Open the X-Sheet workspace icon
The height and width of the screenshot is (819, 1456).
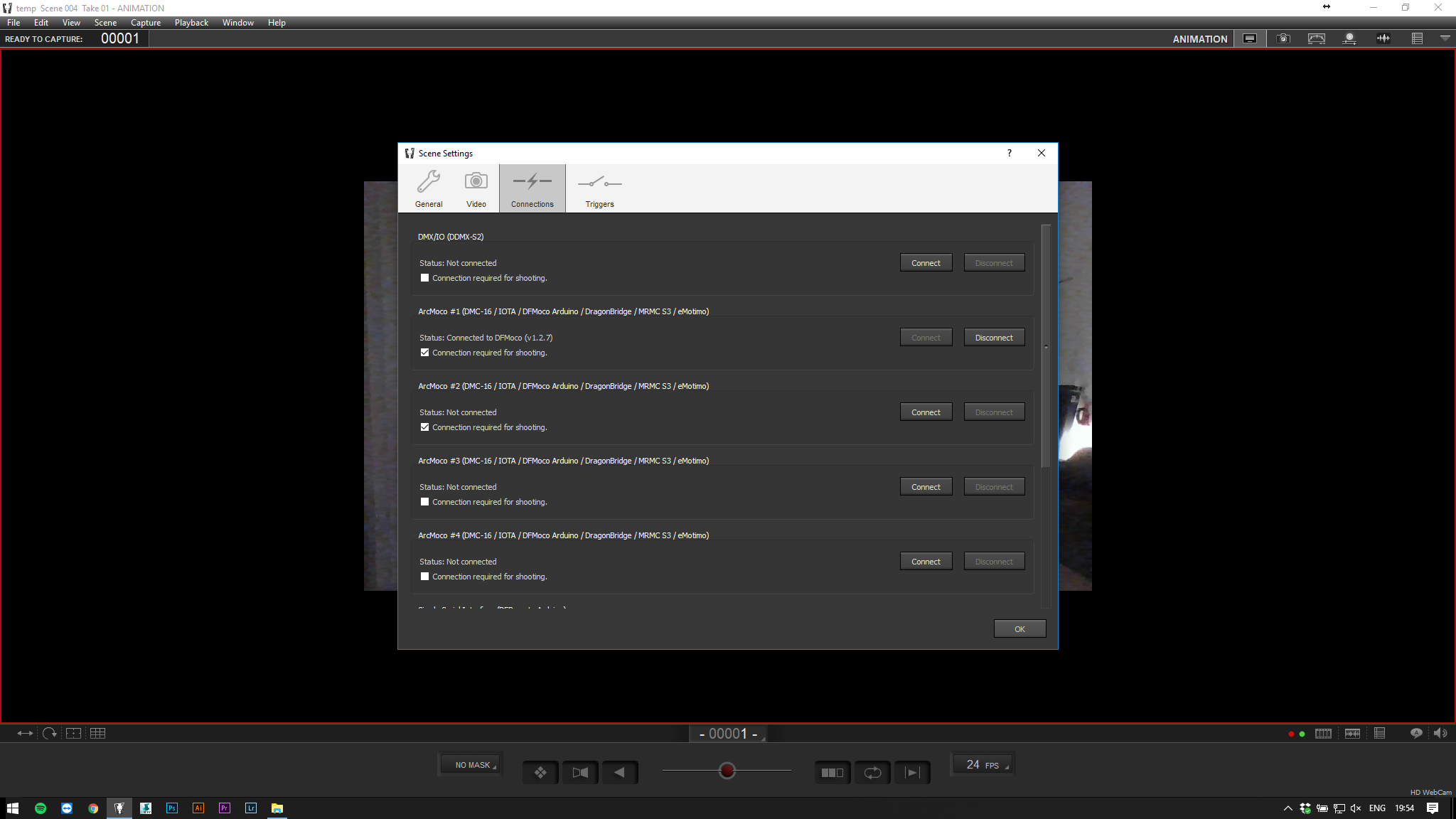1418,38
